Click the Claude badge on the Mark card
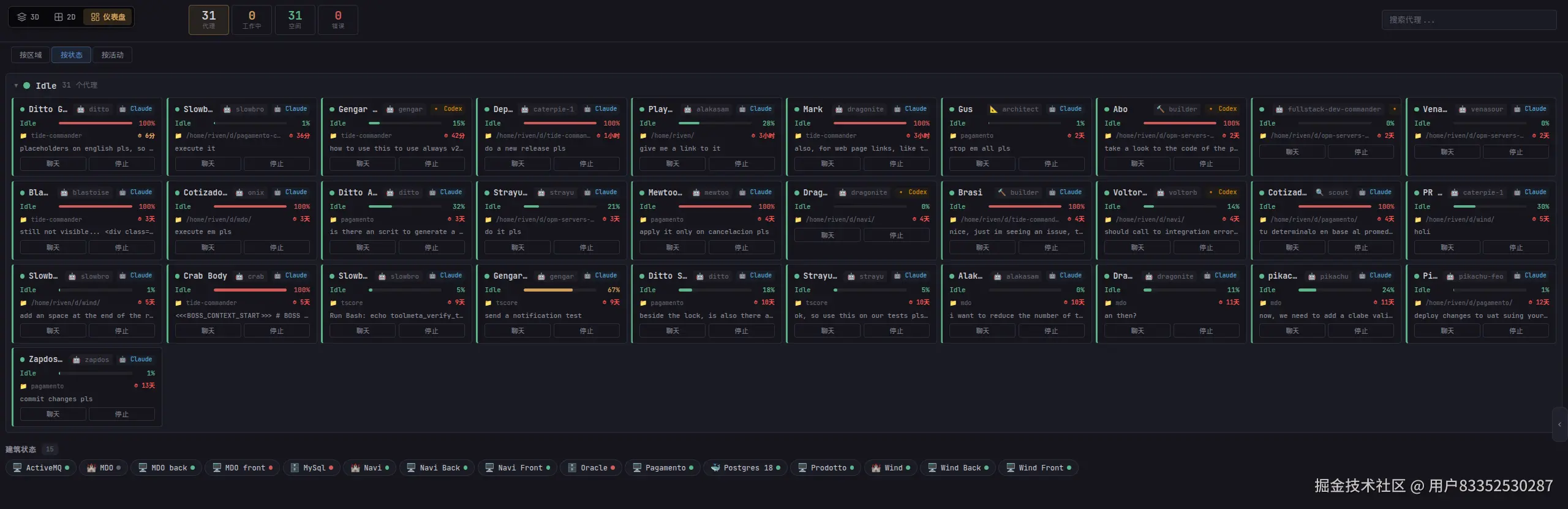The height and width of the screenshot is (509, 1568). (x=910, y=109)
